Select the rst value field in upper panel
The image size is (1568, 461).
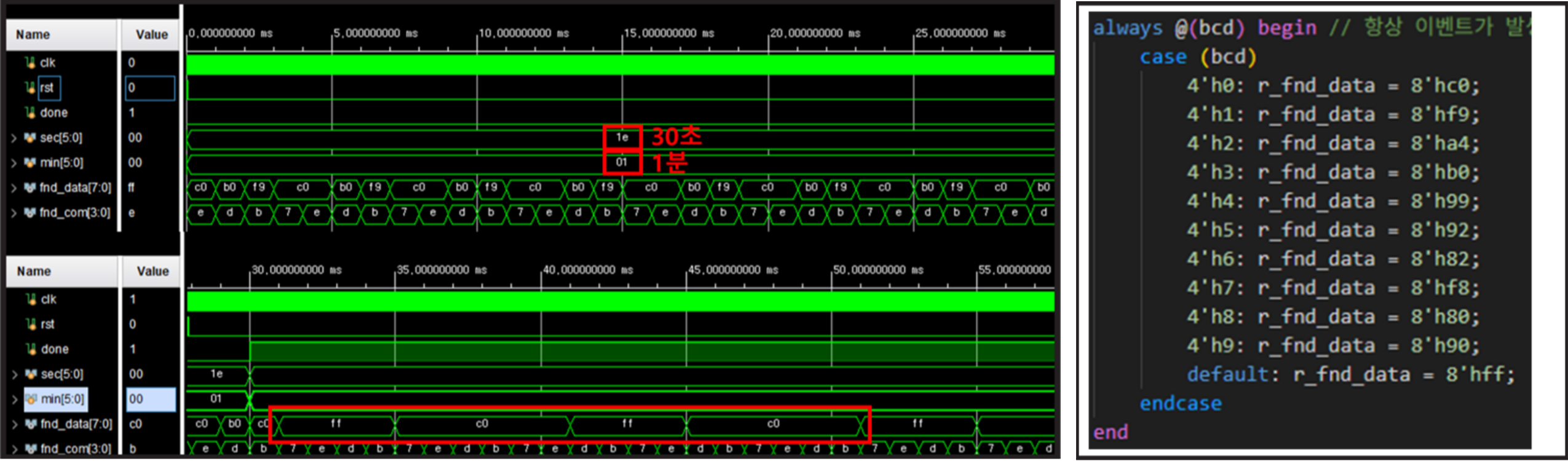[149, 88]
